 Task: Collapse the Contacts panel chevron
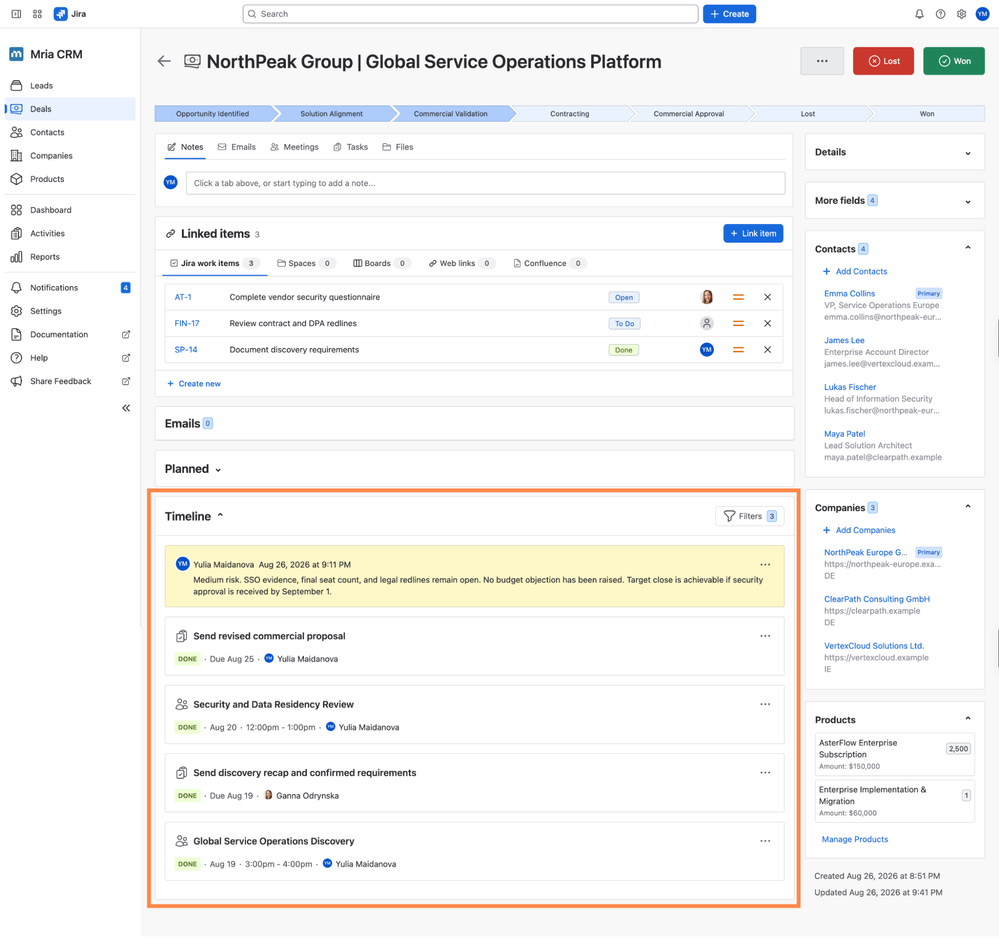pos(968,249)
